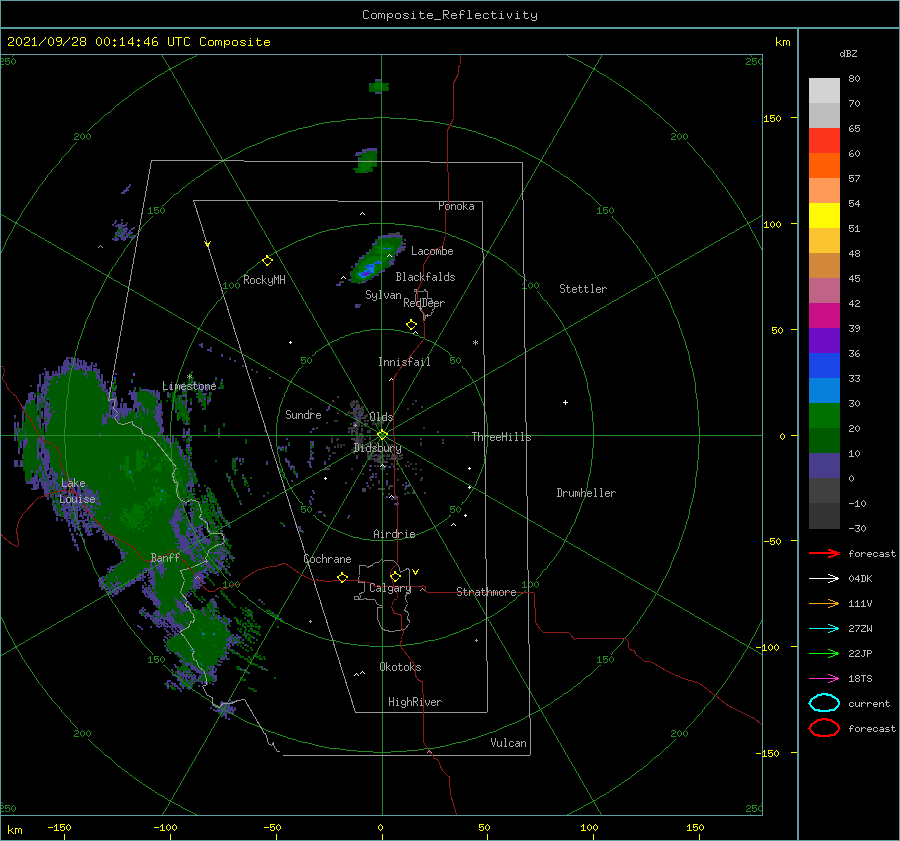Click the dBZ heading above the color scale
The height and width of the screenshot is (841, 900).
coord(848,53)
